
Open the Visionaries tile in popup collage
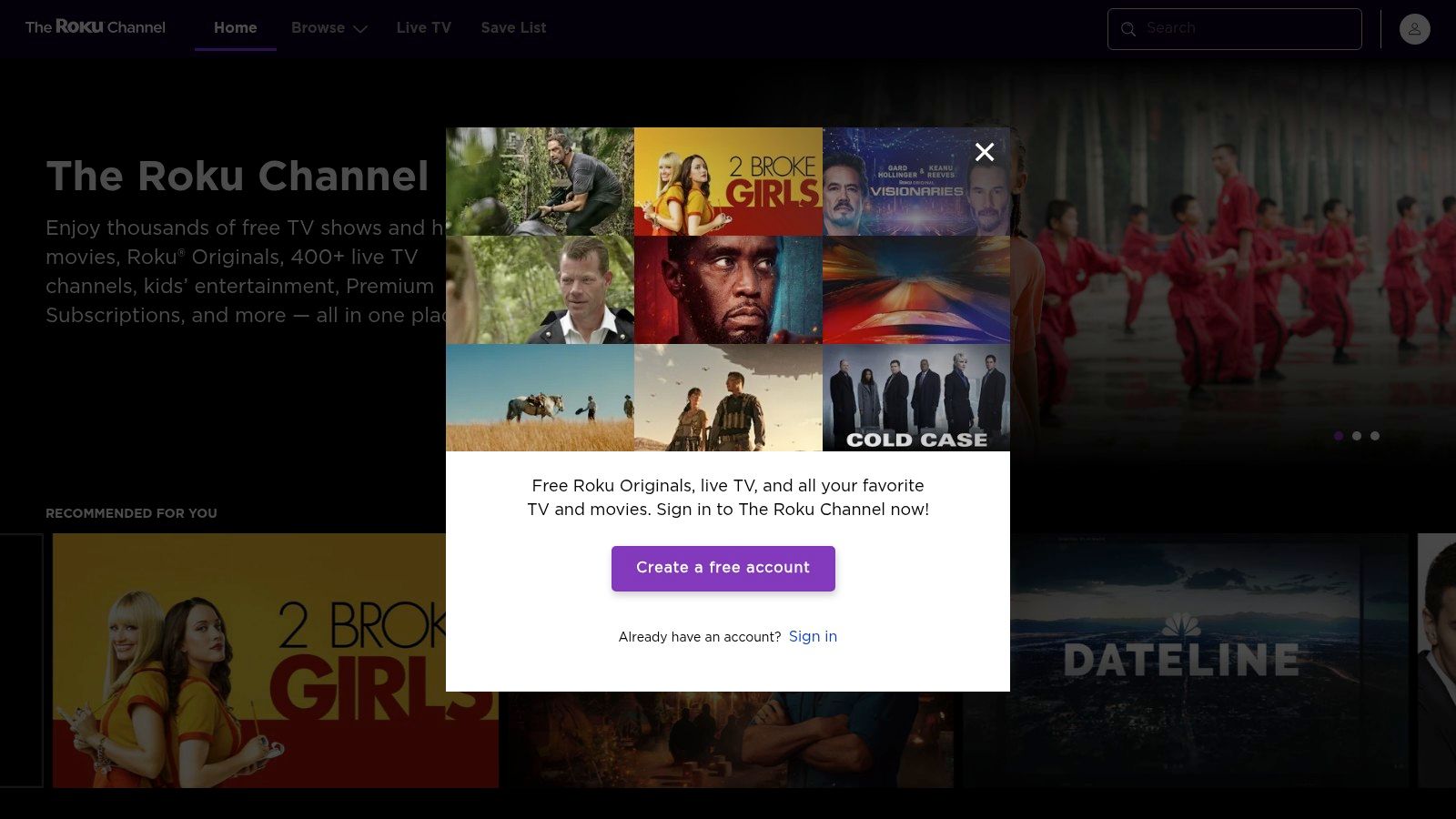(916, 181)
